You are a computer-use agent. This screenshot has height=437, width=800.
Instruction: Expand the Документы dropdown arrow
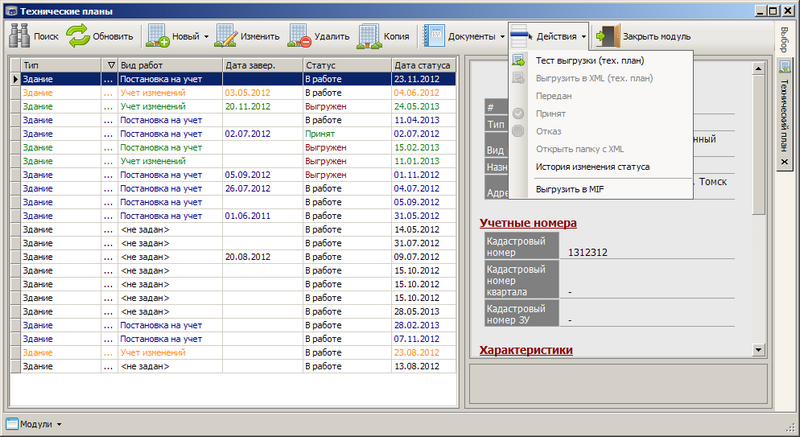click(x=502, y=37)
